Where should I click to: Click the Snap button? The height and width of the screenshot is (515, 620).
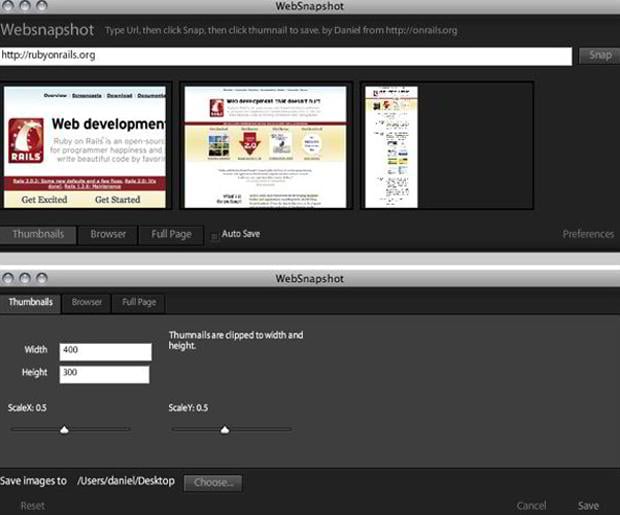(x=599, y=55)
